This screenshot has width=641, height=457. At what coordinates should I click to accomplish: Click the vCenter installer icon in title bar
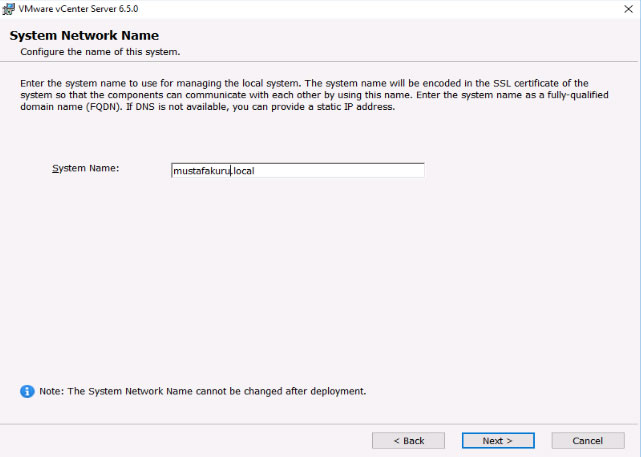8,9
